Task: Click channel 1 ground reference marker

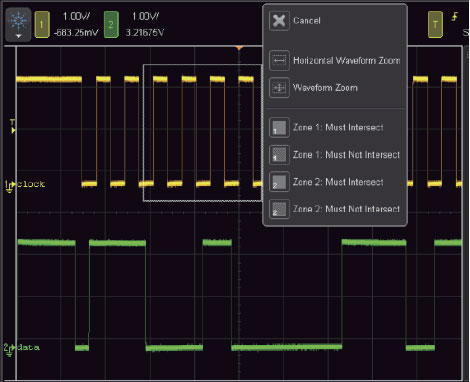Action: [9, 187]
